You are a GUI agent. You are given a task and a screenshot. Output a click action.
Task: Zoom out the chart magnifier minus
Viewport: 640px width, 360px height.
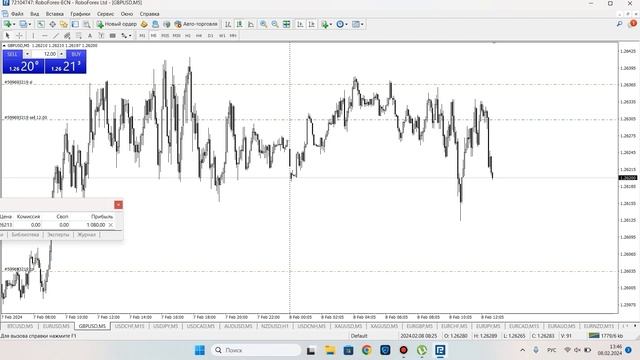click(x=275, y=24)
